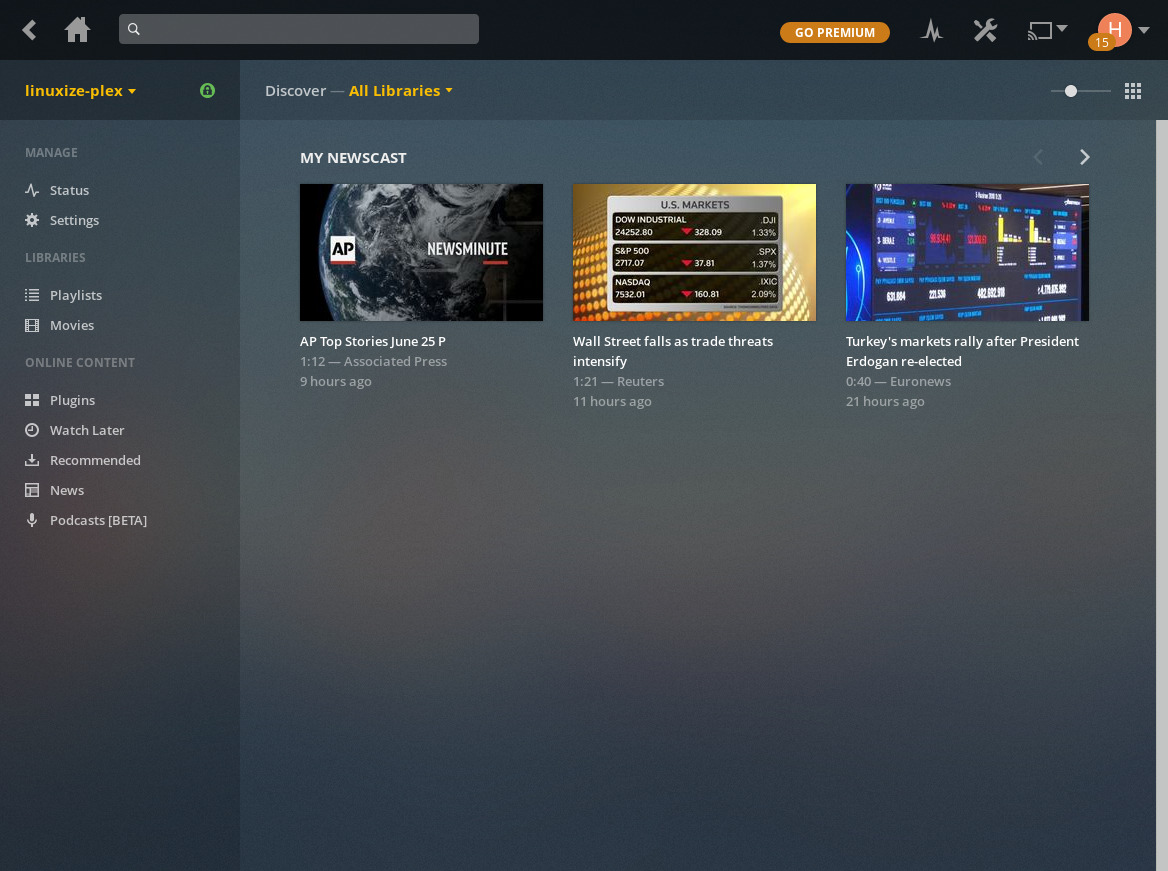Viewport: 1168px width, 871px height.
Task: Open Status in the sidebar
Action: point(69,190)
